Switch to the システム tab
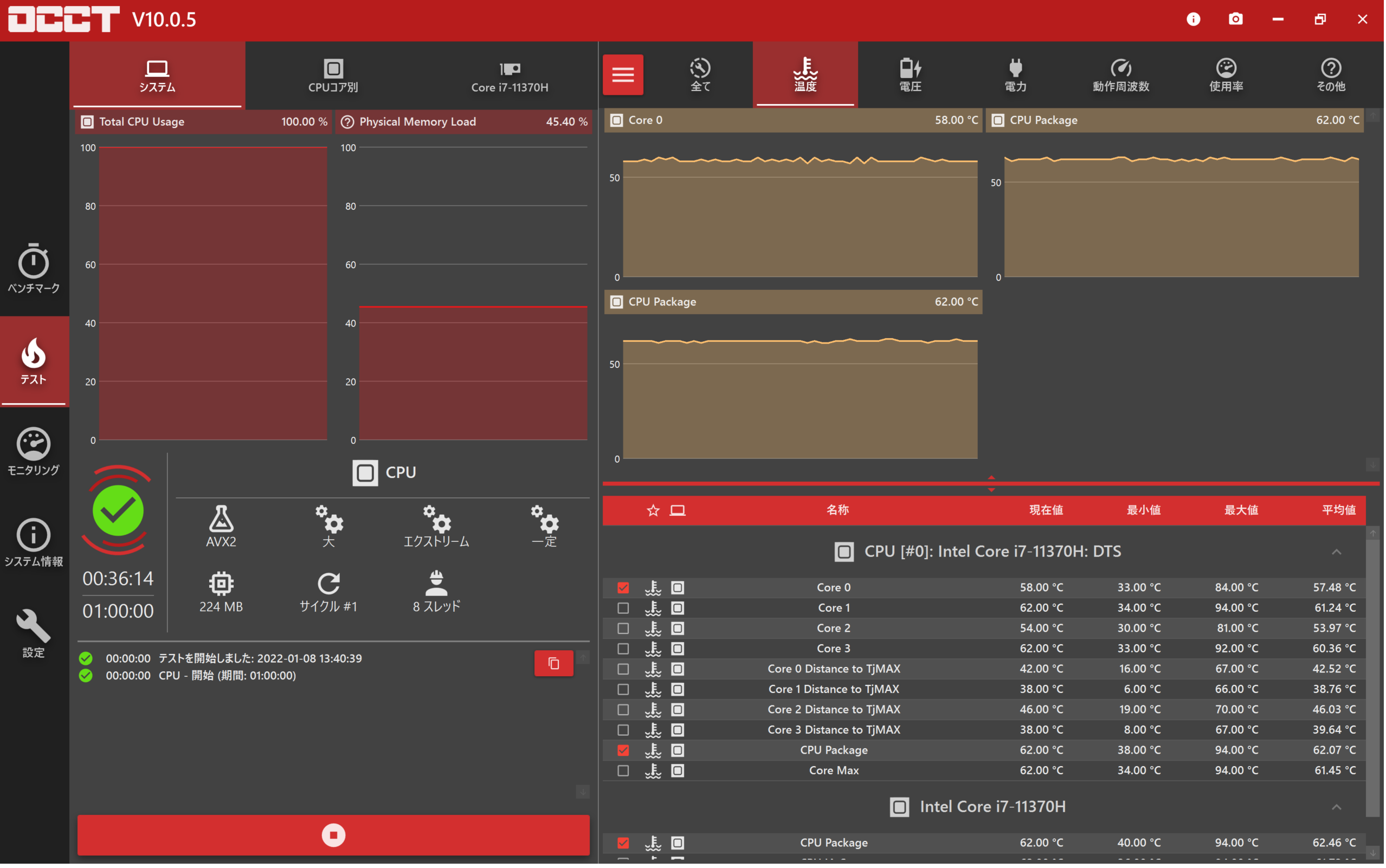 click(157, 75)
